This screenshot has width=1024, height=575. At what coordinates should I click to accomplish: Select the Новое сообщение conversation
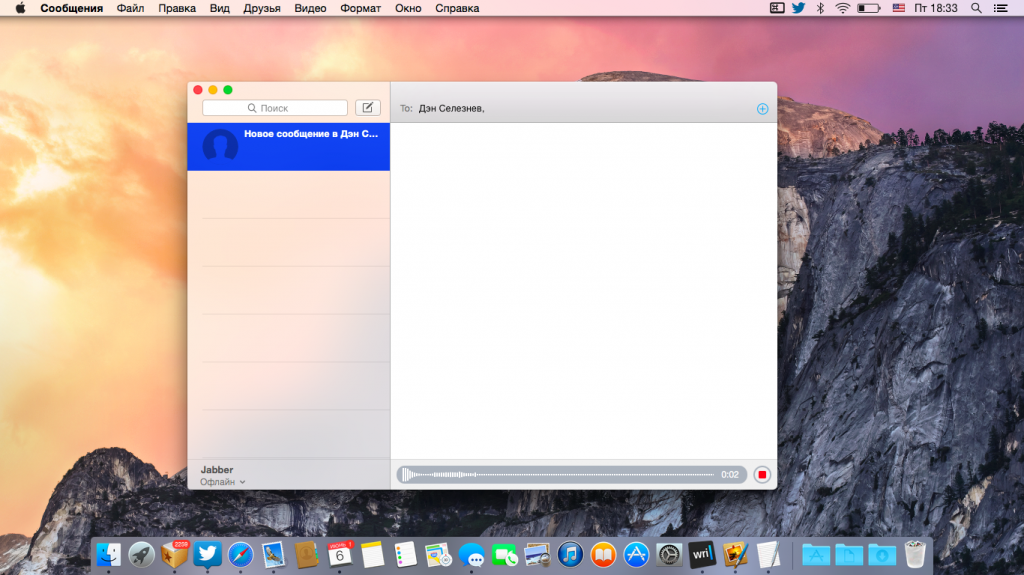288,146
